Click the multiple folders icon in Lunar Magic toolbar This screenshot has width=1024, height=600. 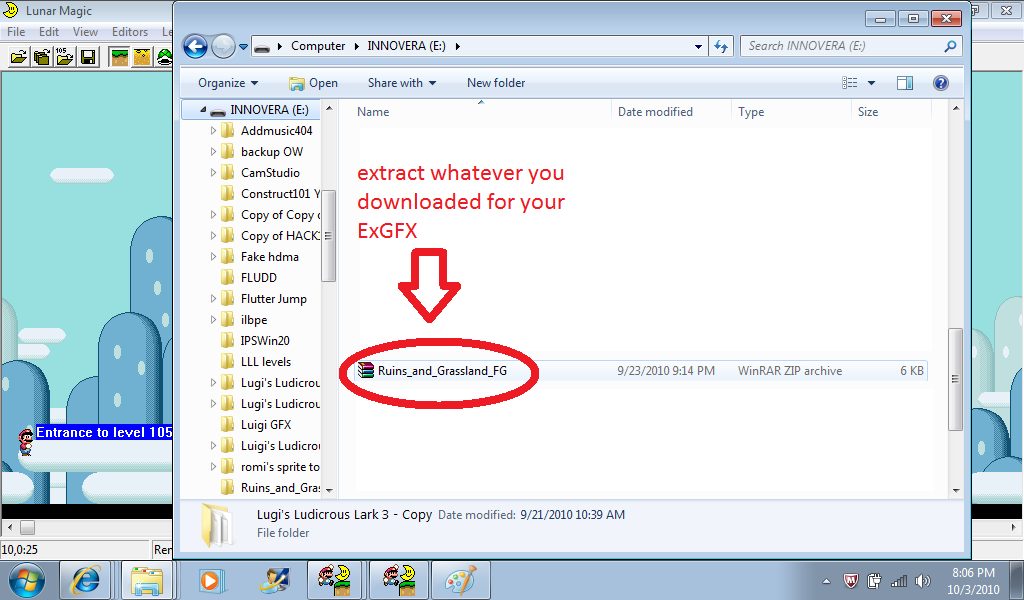pos(42,57)
